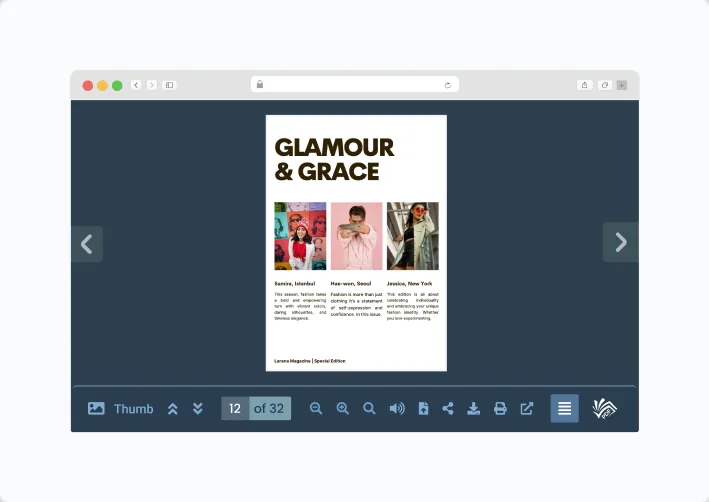Open search with the magnifier icon
The image size is (709, 502).
pyautogui.click(x=369, y=408)
